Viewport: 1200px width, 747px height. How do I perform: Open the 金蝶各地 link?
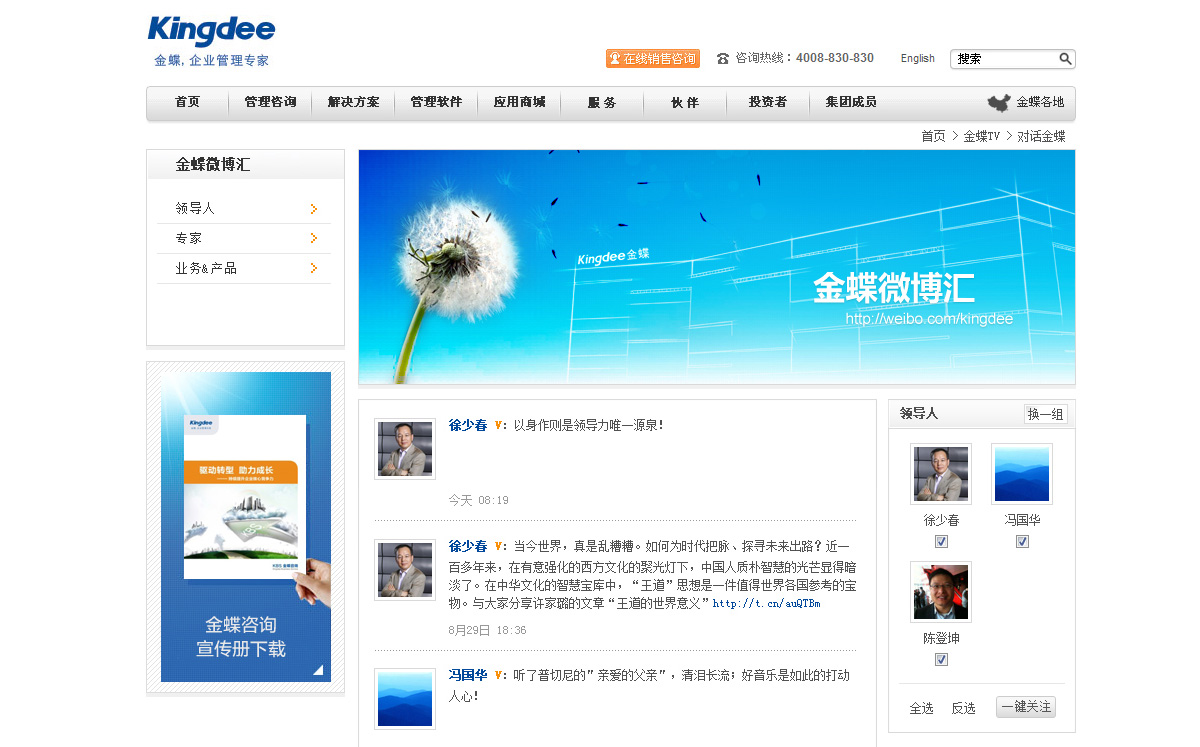[x=1040, y=102]
